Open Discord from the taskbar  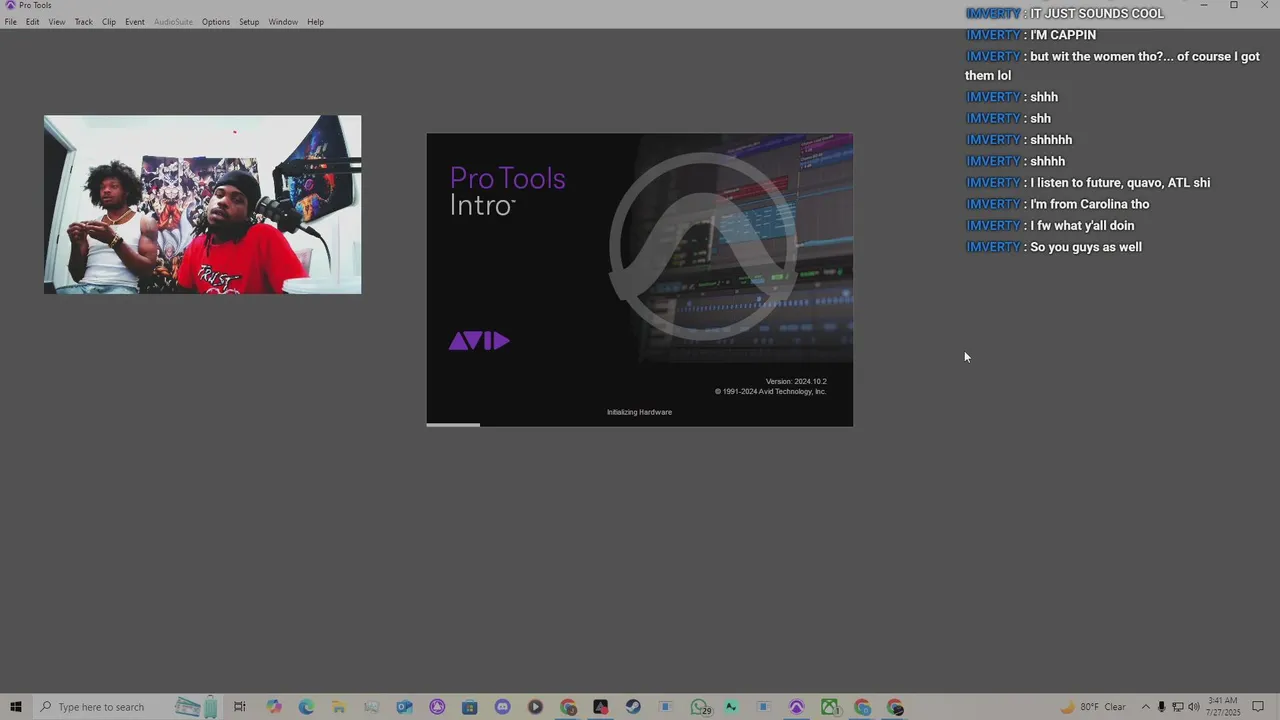coord(502,707)
